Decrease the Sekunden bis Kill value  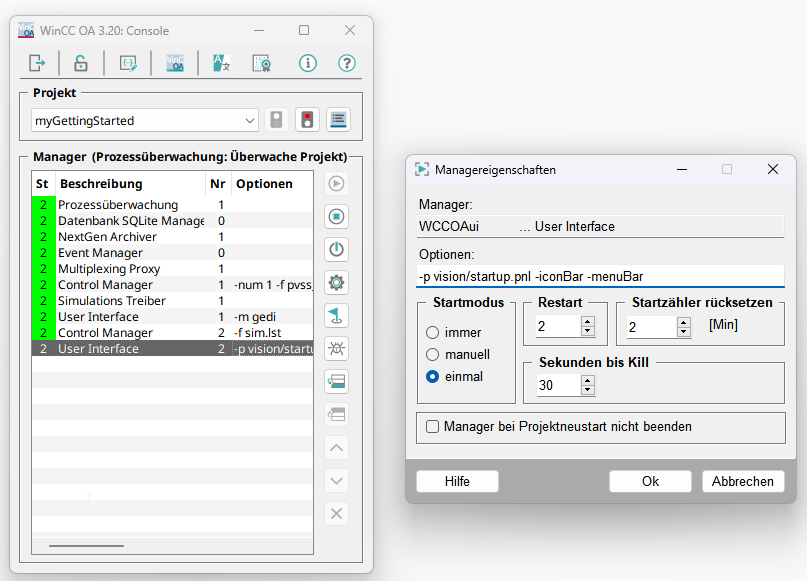pos(587,390)
